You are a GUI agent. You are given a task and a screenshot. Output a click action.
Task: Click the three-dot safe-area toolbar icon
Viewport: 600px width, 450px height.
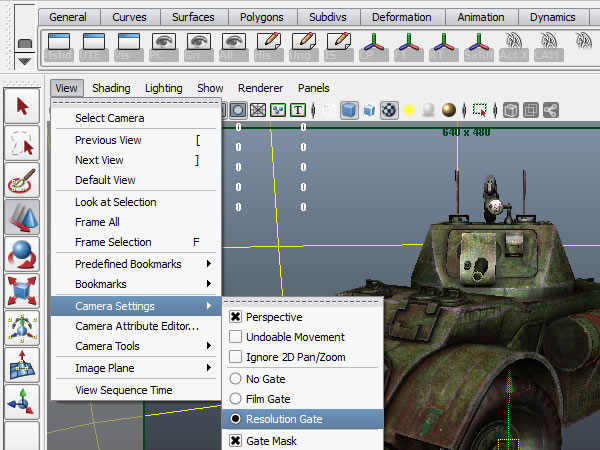coord(278,111)
